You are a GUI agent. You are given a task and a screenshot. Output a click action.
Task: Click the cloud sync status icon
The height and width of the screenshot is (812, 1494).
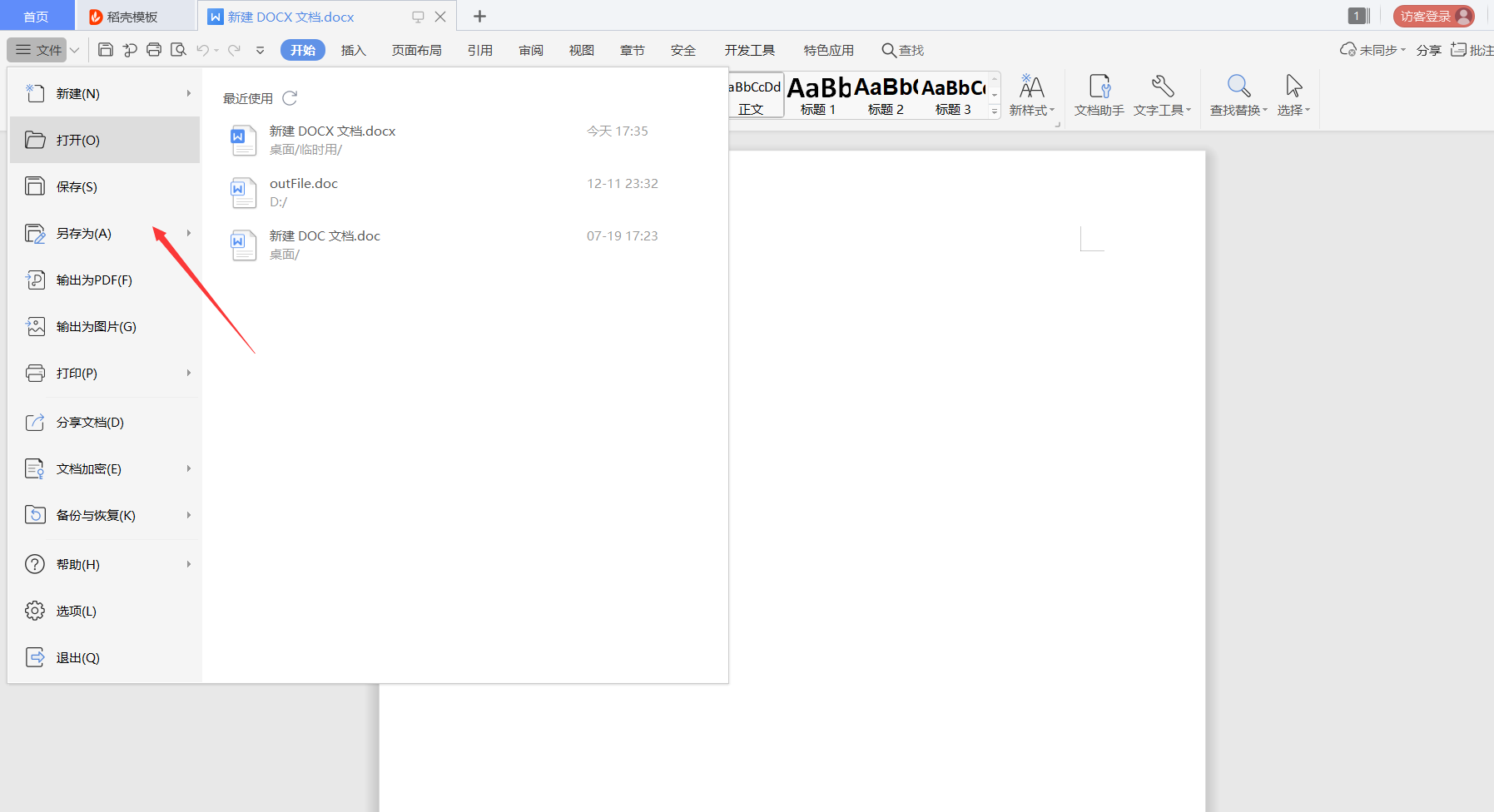[x=1348, y=50]
